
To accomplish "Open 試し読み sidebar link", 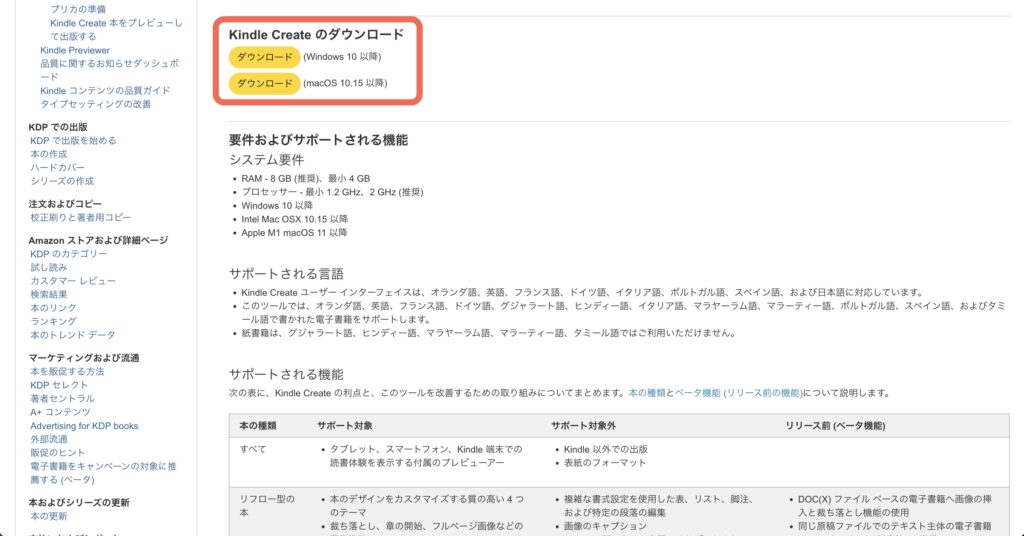I will click(x=48, y=267).
